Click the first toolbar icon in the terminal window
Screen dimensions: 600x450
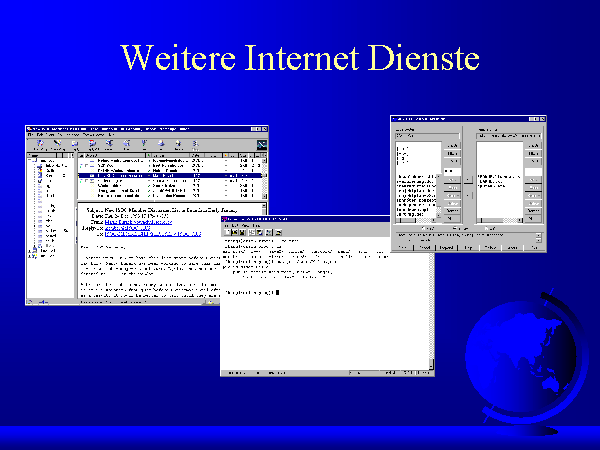point(228,232)
